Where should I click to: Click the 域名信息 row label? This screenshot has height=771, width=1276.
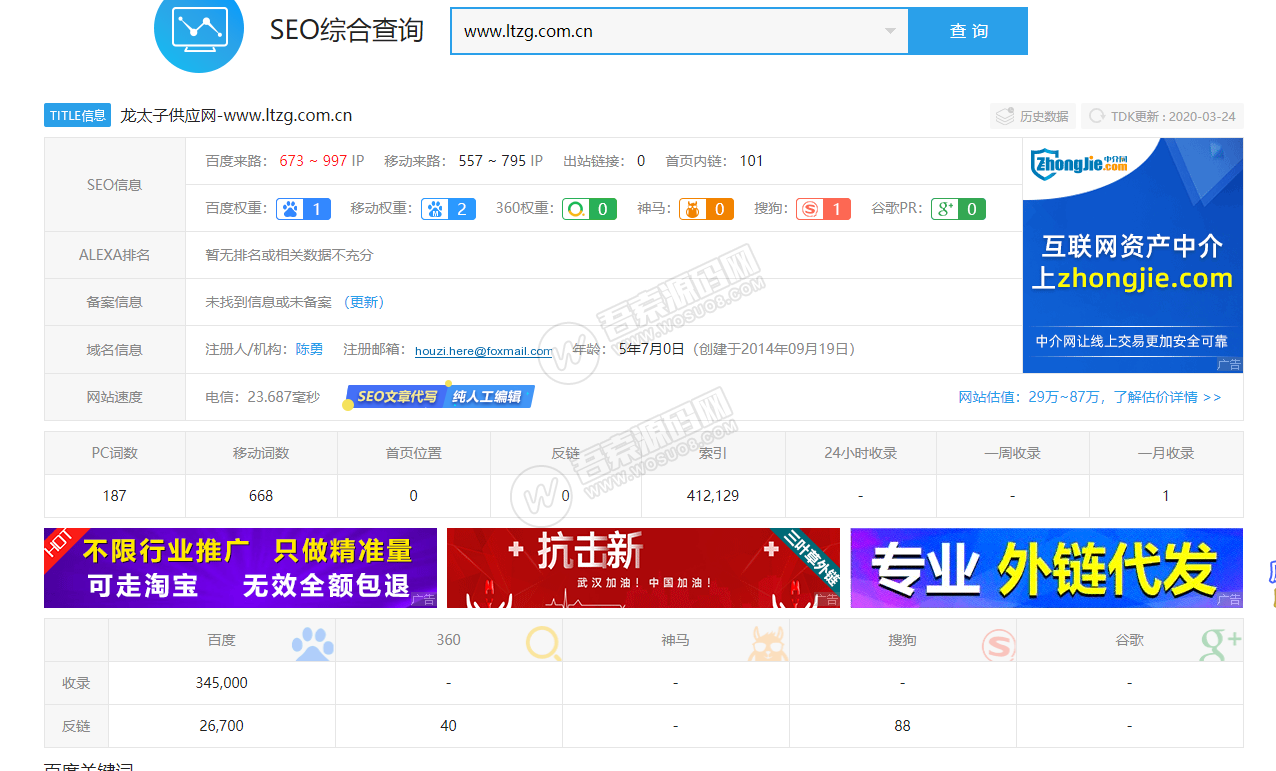115,350
